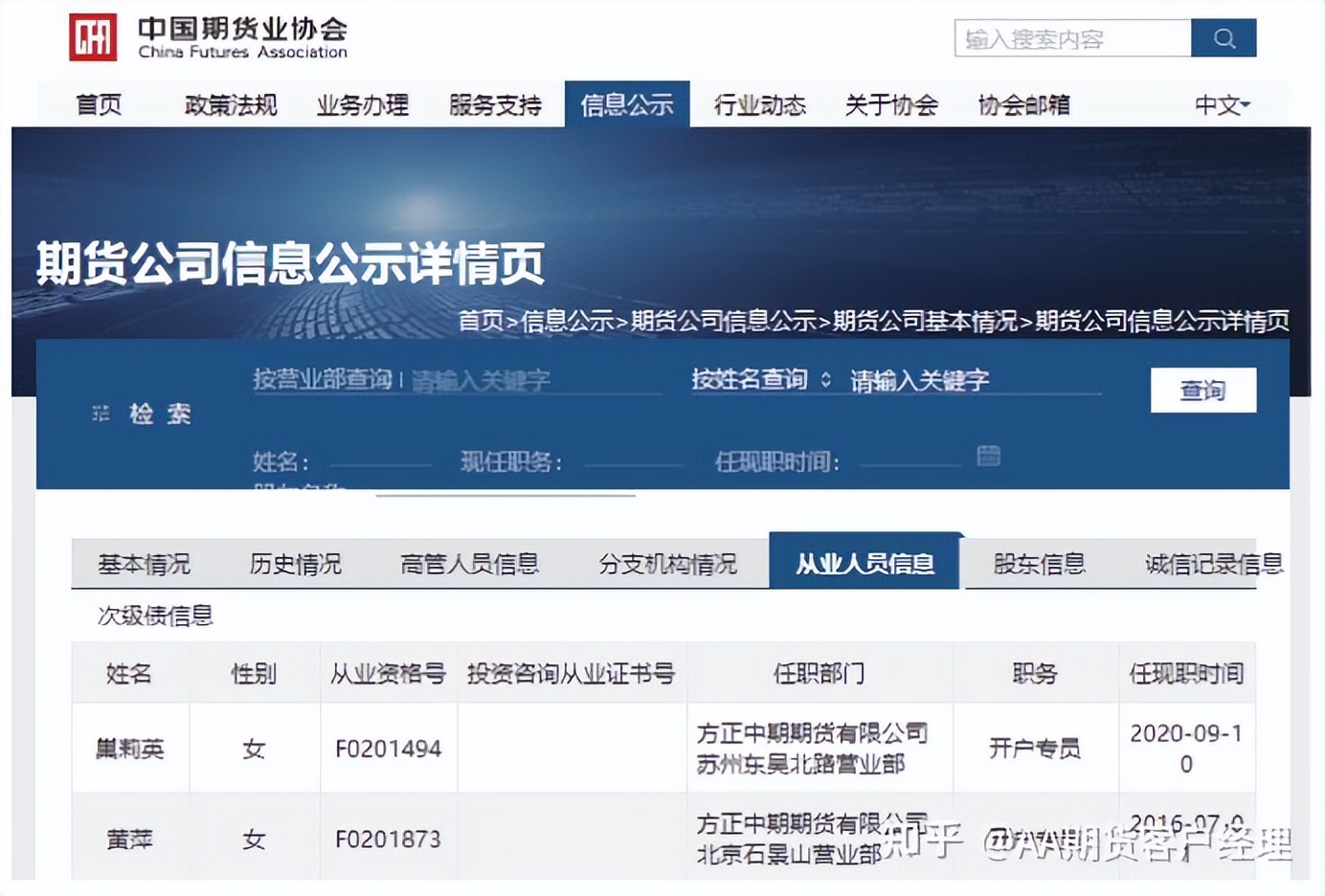Viewport: 1325px width, 896px height.
Task: Go to 期货公司信息公示 in the breadcrumb
Action: 723,321
